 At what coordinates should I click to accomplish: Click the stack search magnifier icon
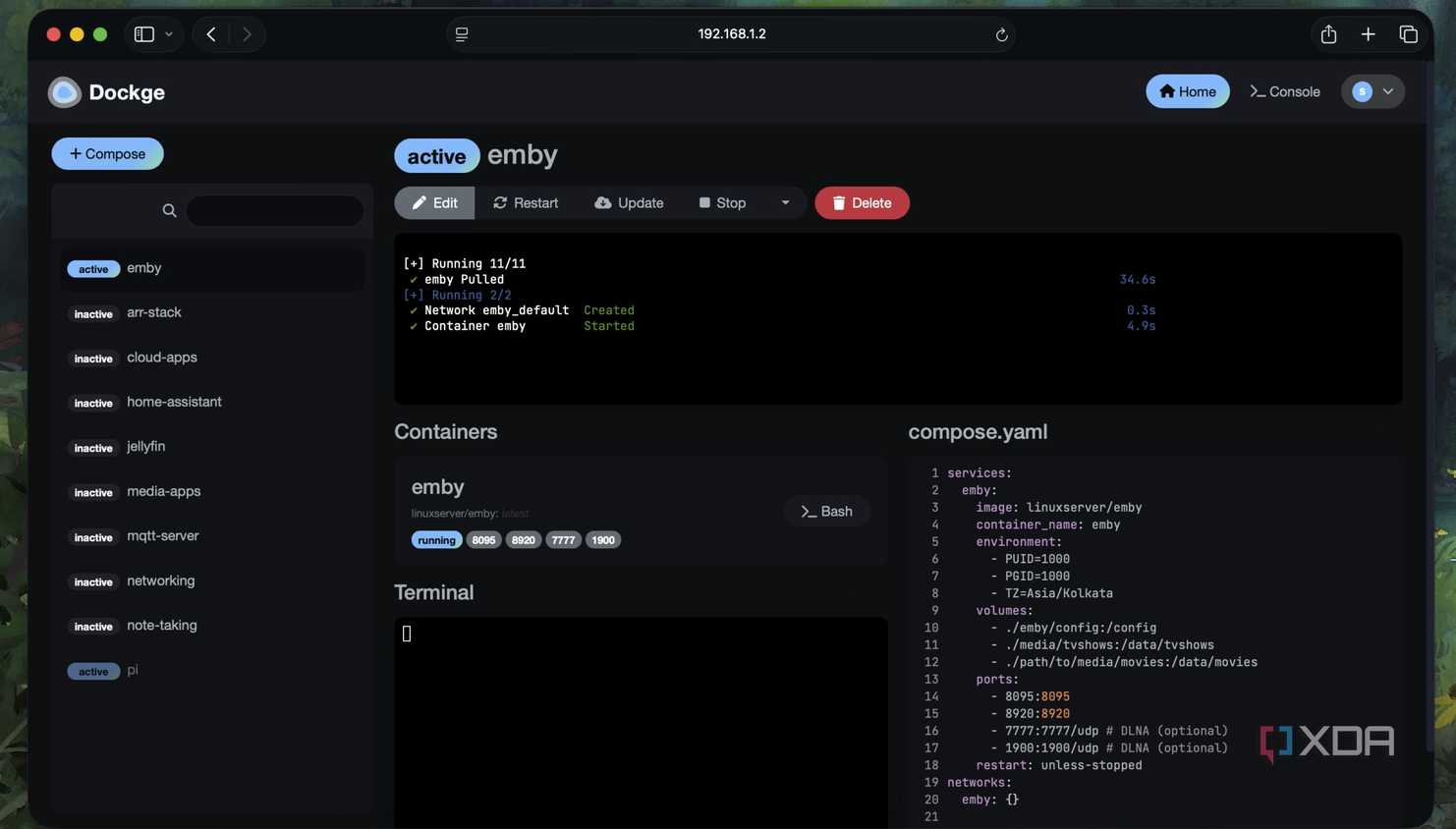169,210
